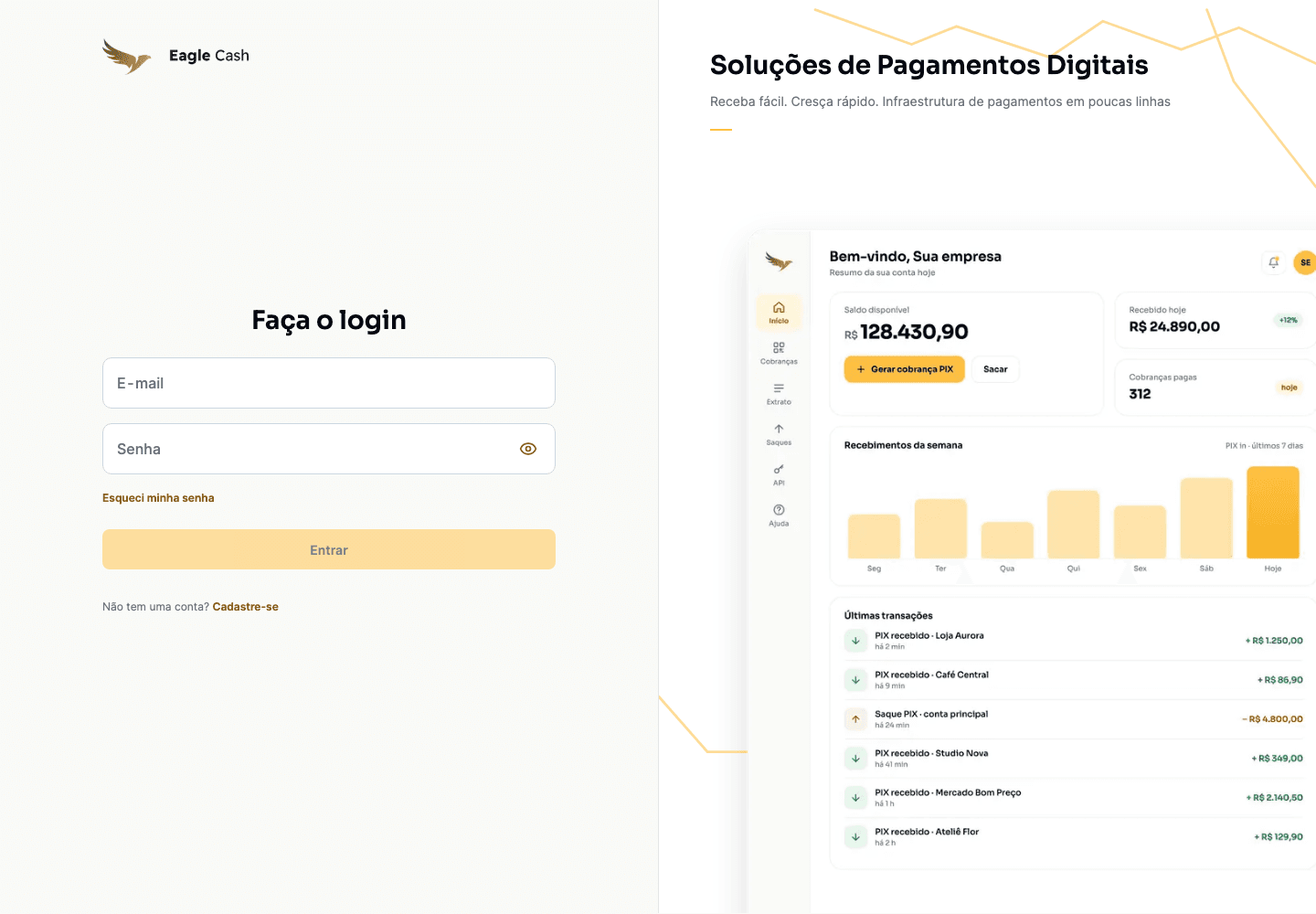
Task: Select PIX recebido · Mercado Bom Preço transaction
Action: click(x=1074, y=798)
